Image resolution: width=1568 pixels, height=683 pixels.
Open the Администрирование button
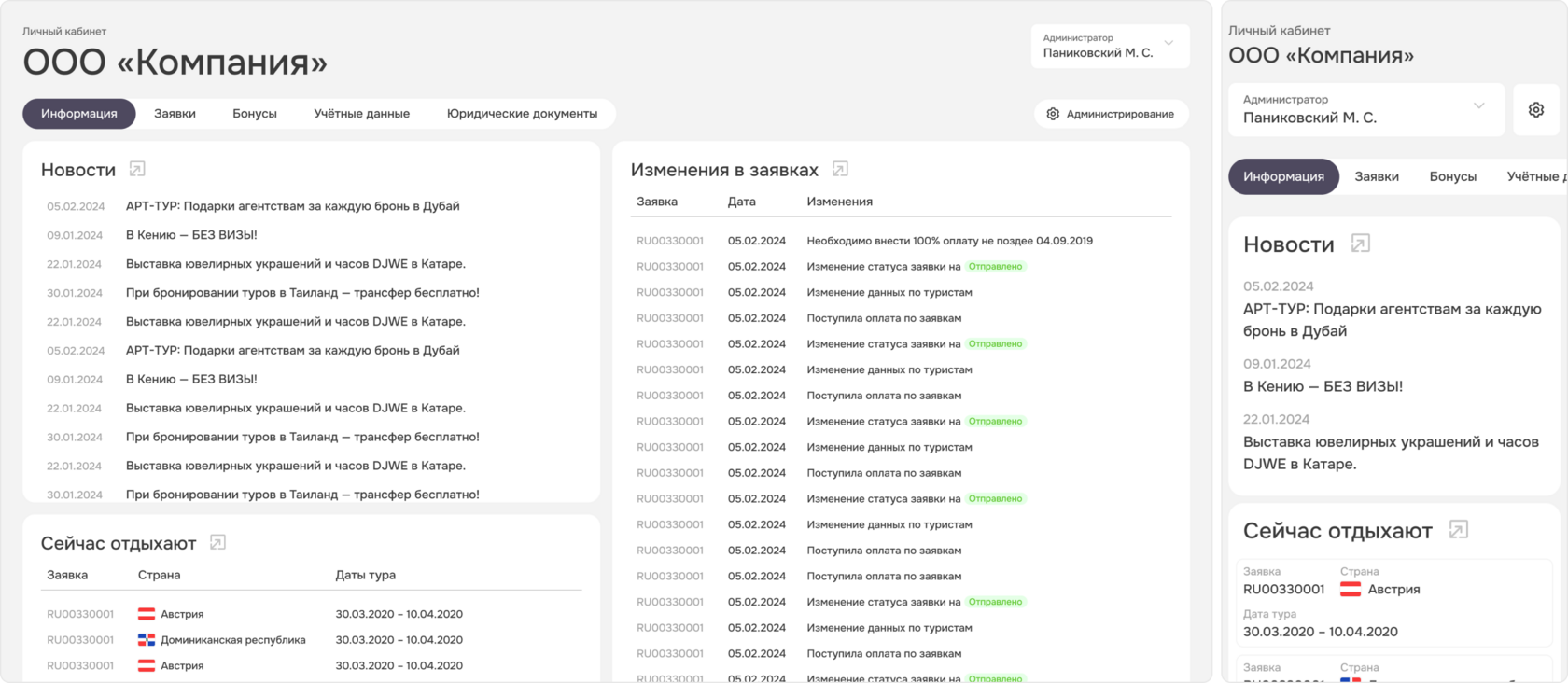(1111, 114)
